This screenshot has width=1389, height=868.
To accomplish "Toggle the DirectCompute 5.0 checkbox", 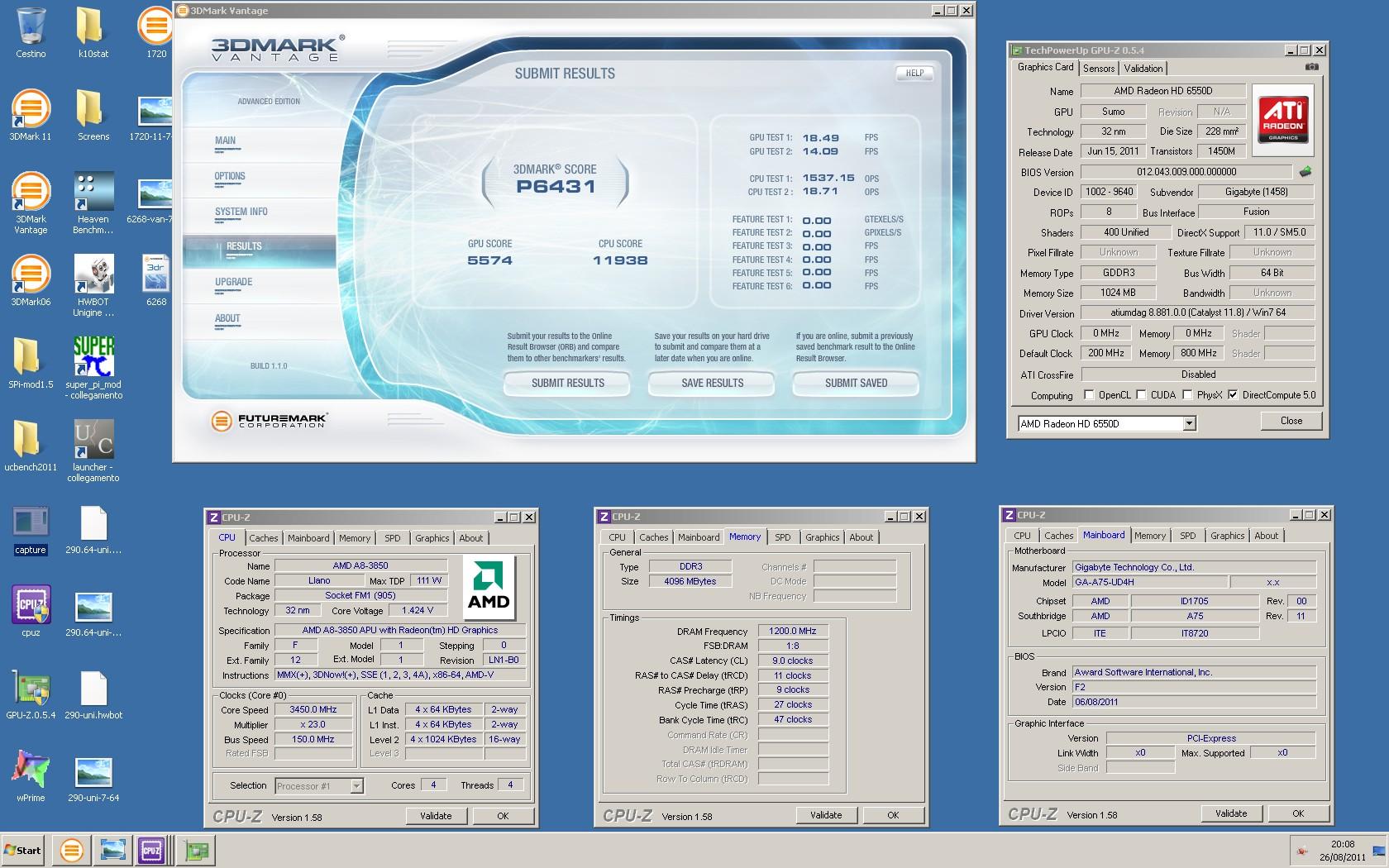I will pos(1233,395).
